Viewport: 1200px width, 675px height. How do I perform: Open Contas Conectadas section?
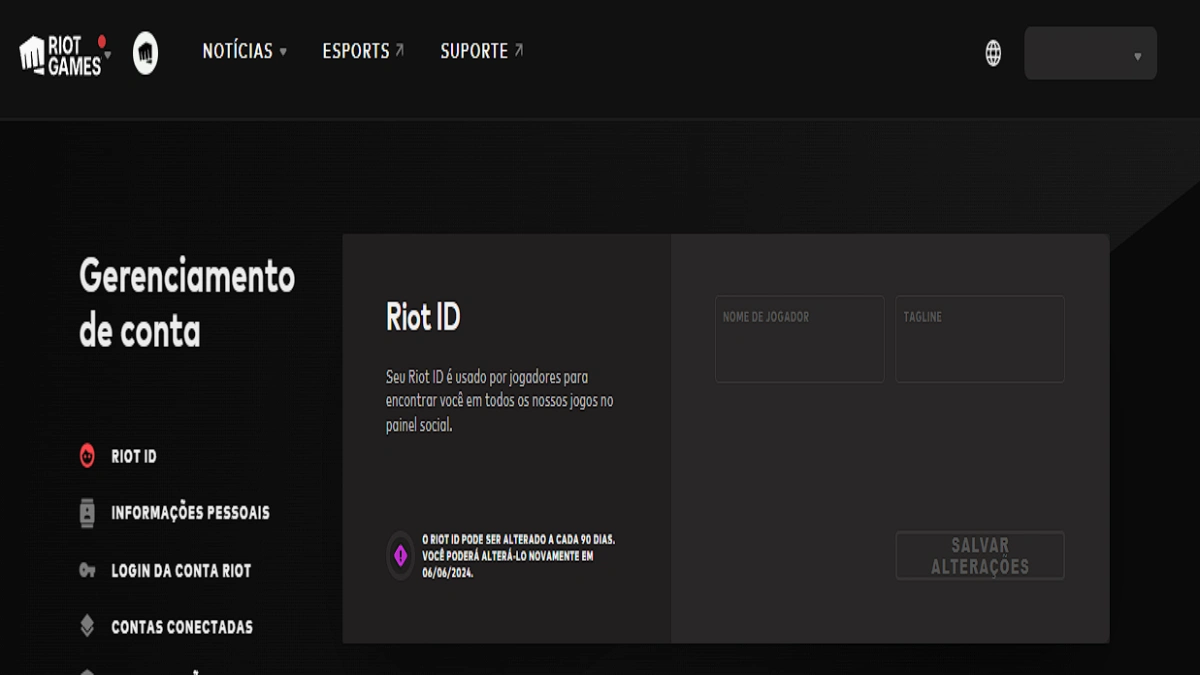click(182, 628)
